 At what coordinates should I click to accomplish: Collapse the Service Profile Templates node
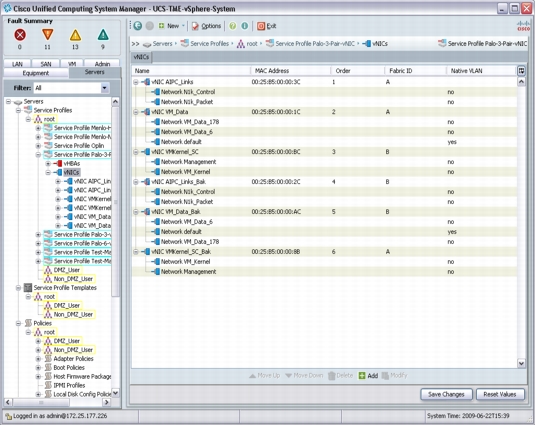pyautogui.click(x=18, y=288)
